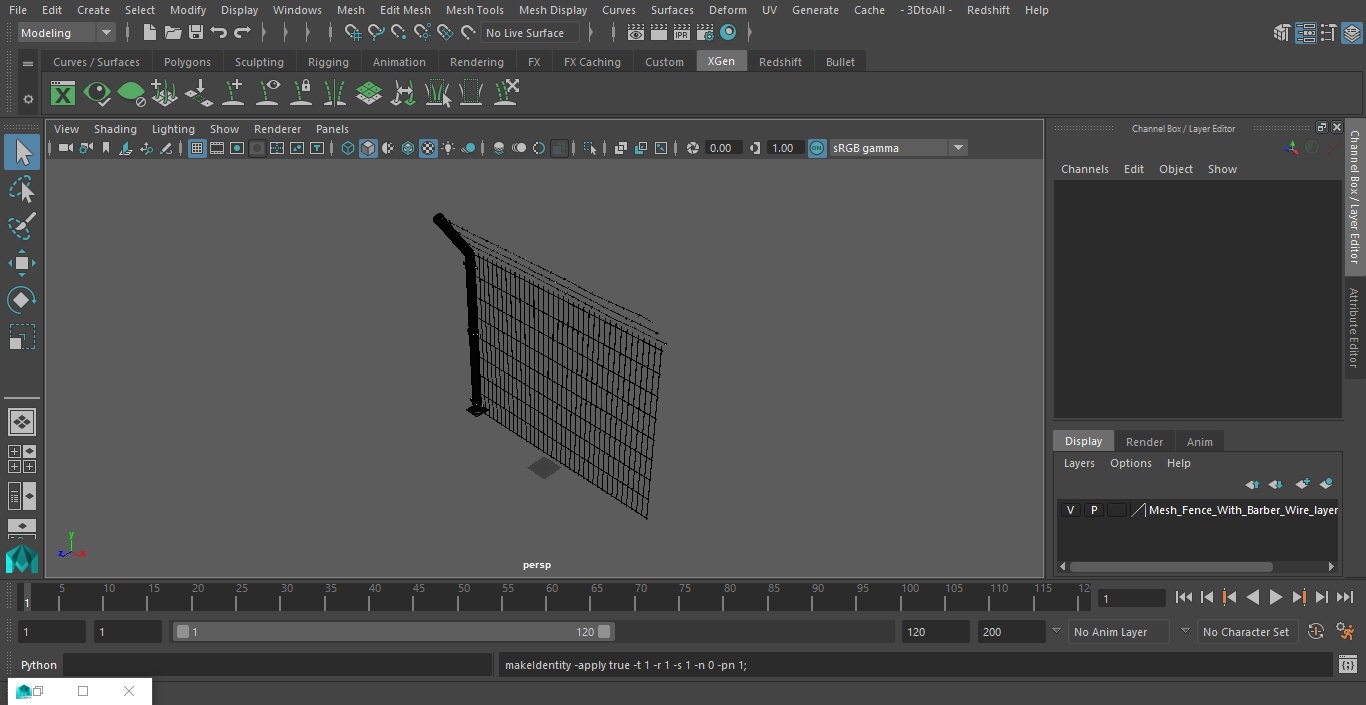Viewport: 1366px width, 705px height.
Task: Toggle layer display type empty box
Action: pyautogui.click(x=1116, y=510)
